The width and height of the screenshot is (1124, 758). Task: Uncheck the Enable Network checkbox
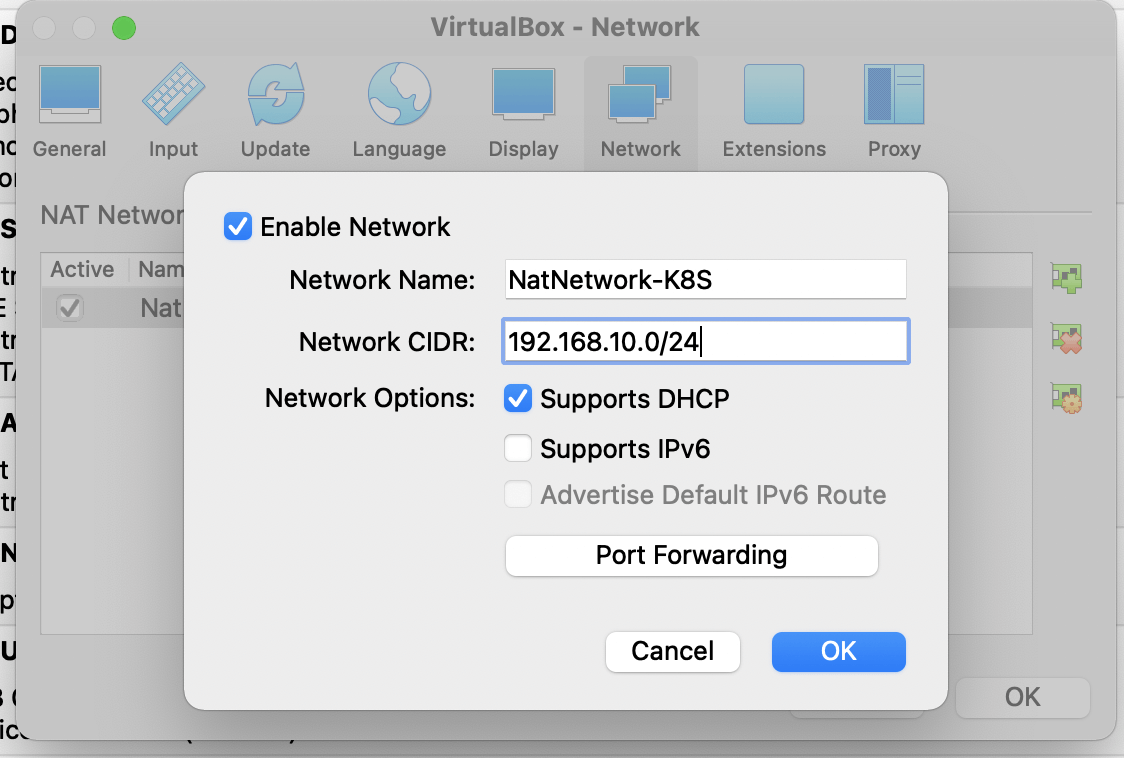238,227
